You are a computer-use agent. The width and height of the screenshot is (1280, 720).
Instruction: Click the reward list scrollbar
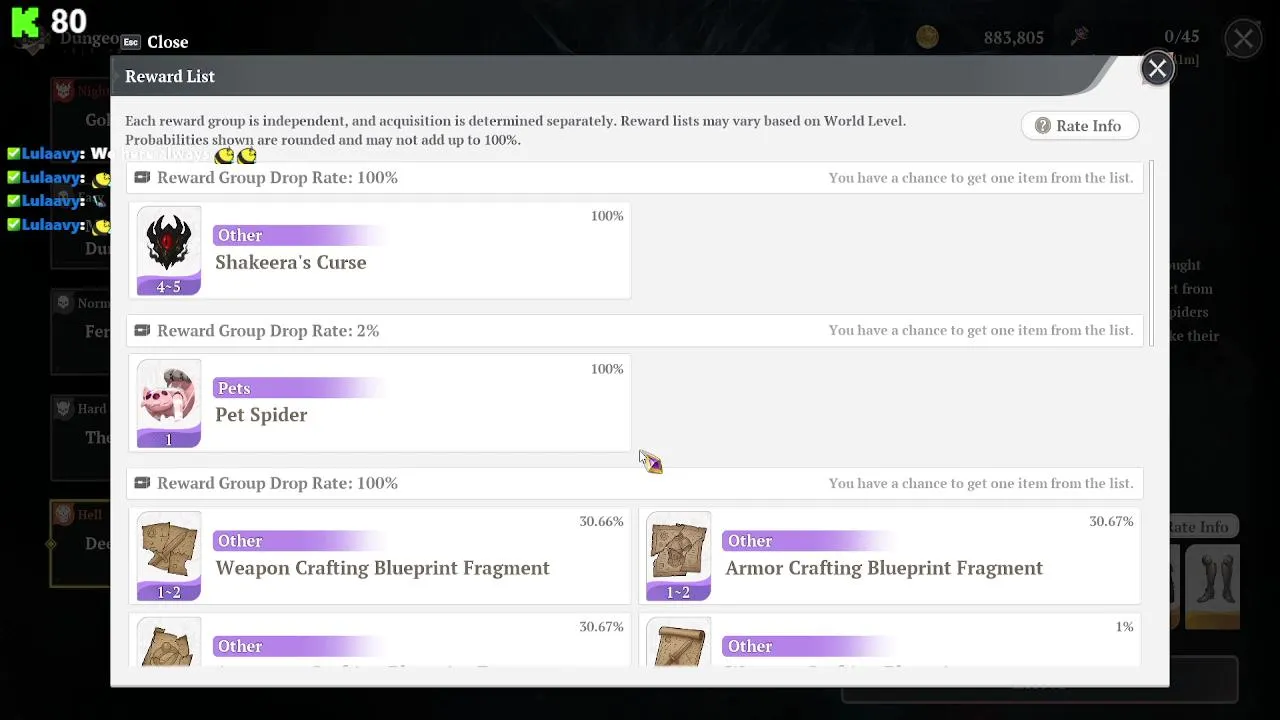1152,254
